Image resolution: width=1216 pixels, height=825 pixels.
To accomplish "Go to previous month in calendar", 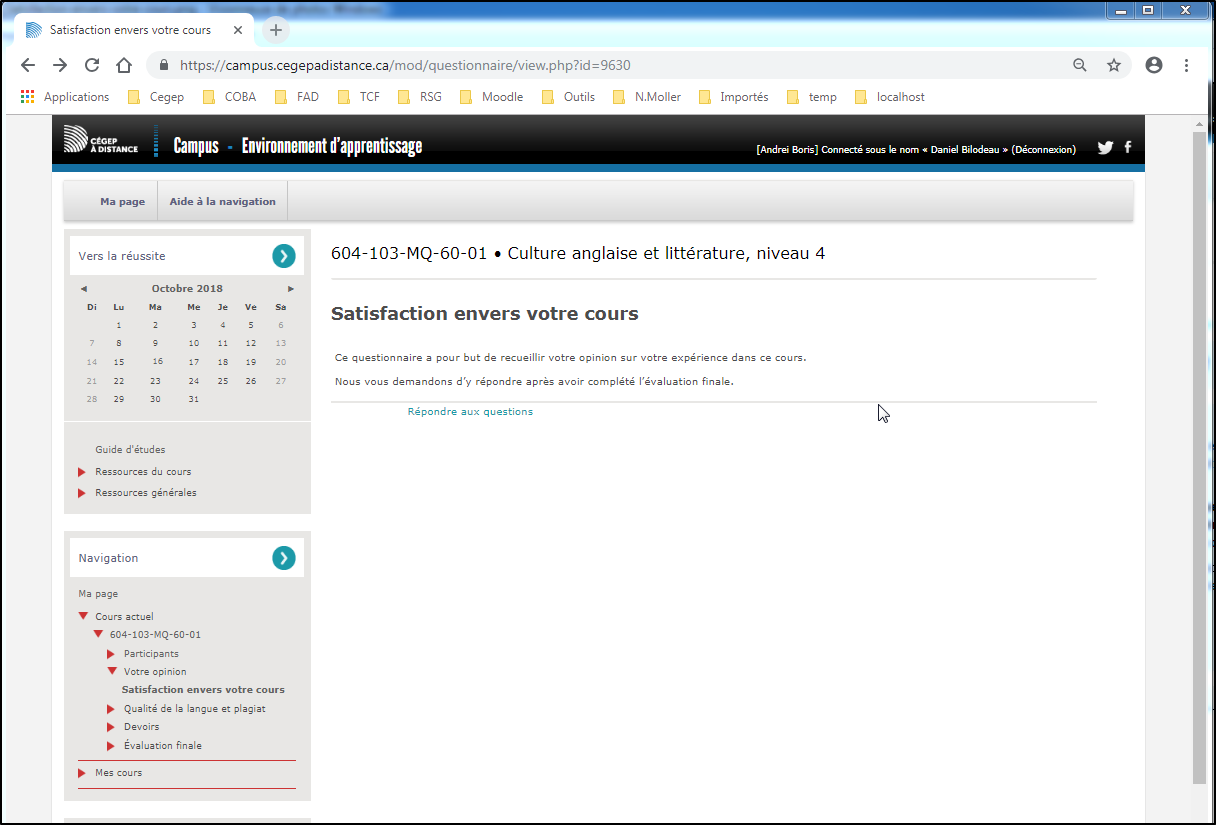I will (x=84, y=289).
